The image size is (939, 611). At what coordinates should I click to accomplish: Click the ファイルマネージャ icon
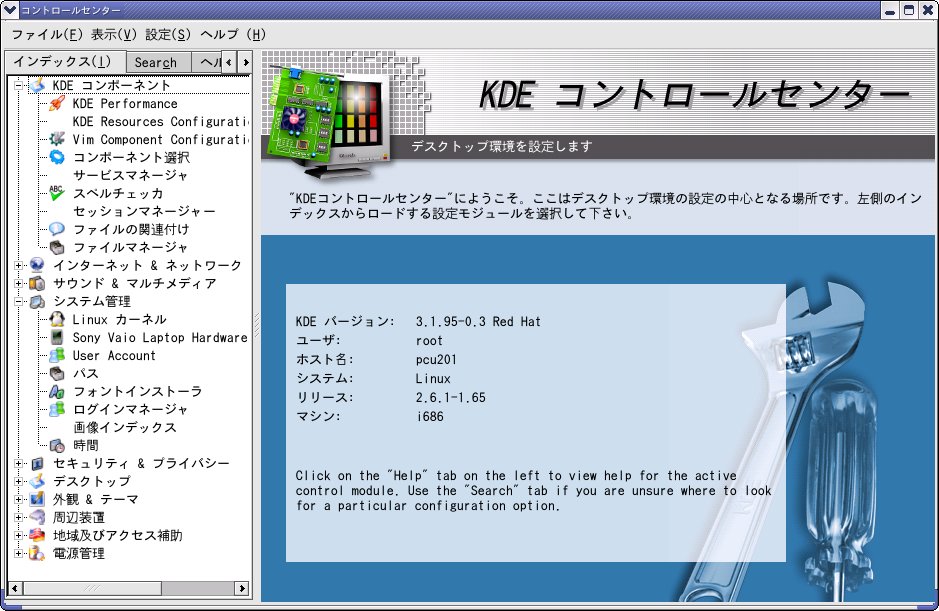57,247
